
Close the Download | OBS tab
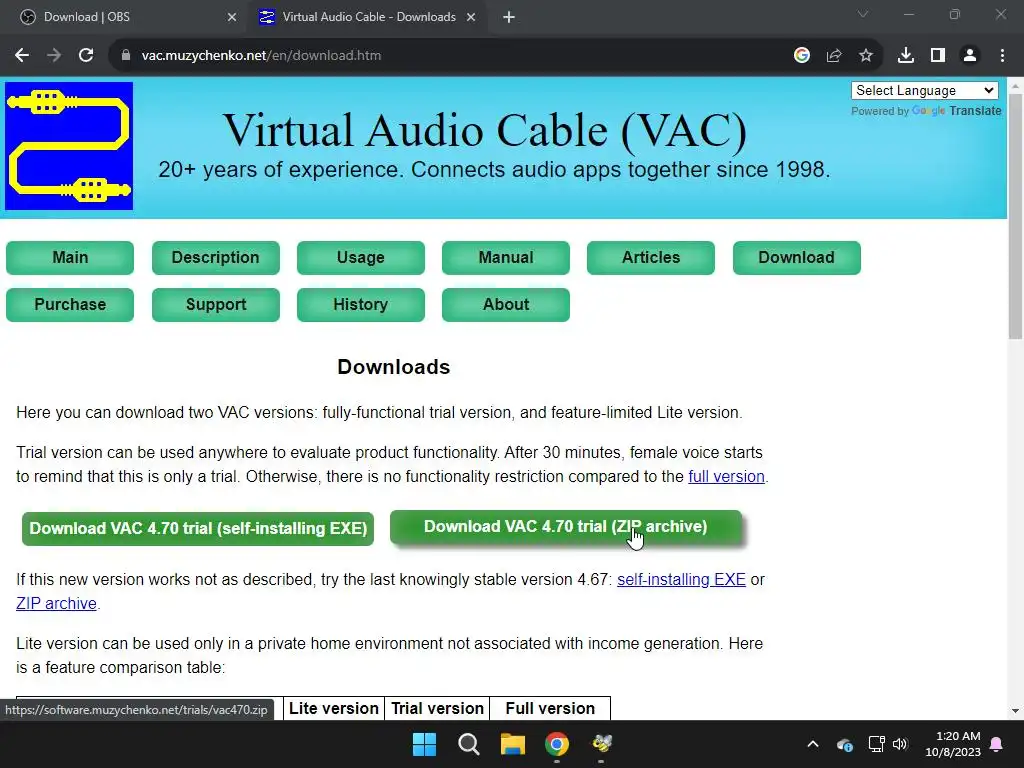232,18
